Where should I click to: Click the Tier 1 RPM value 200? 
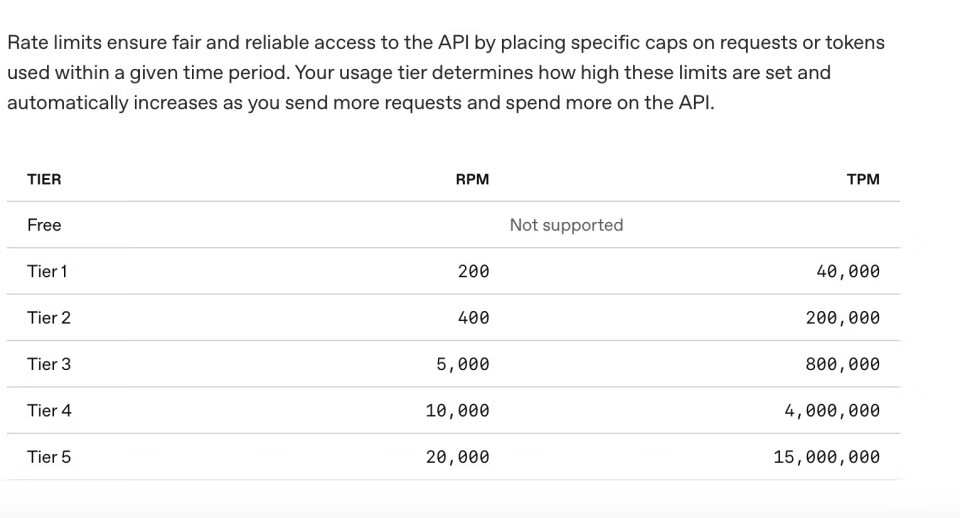click(x=473, y=271)
